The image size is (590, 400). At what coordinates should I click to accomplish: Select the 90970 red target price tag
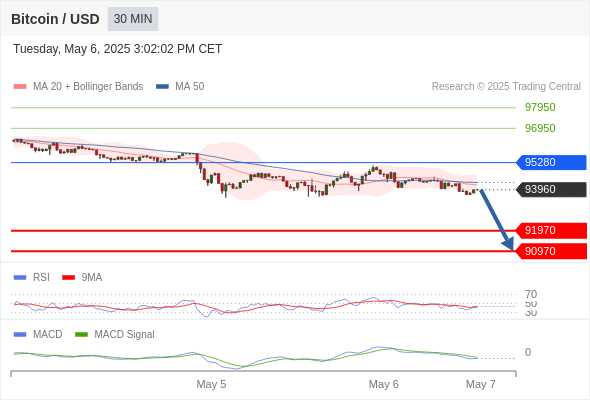coord(551,251)
